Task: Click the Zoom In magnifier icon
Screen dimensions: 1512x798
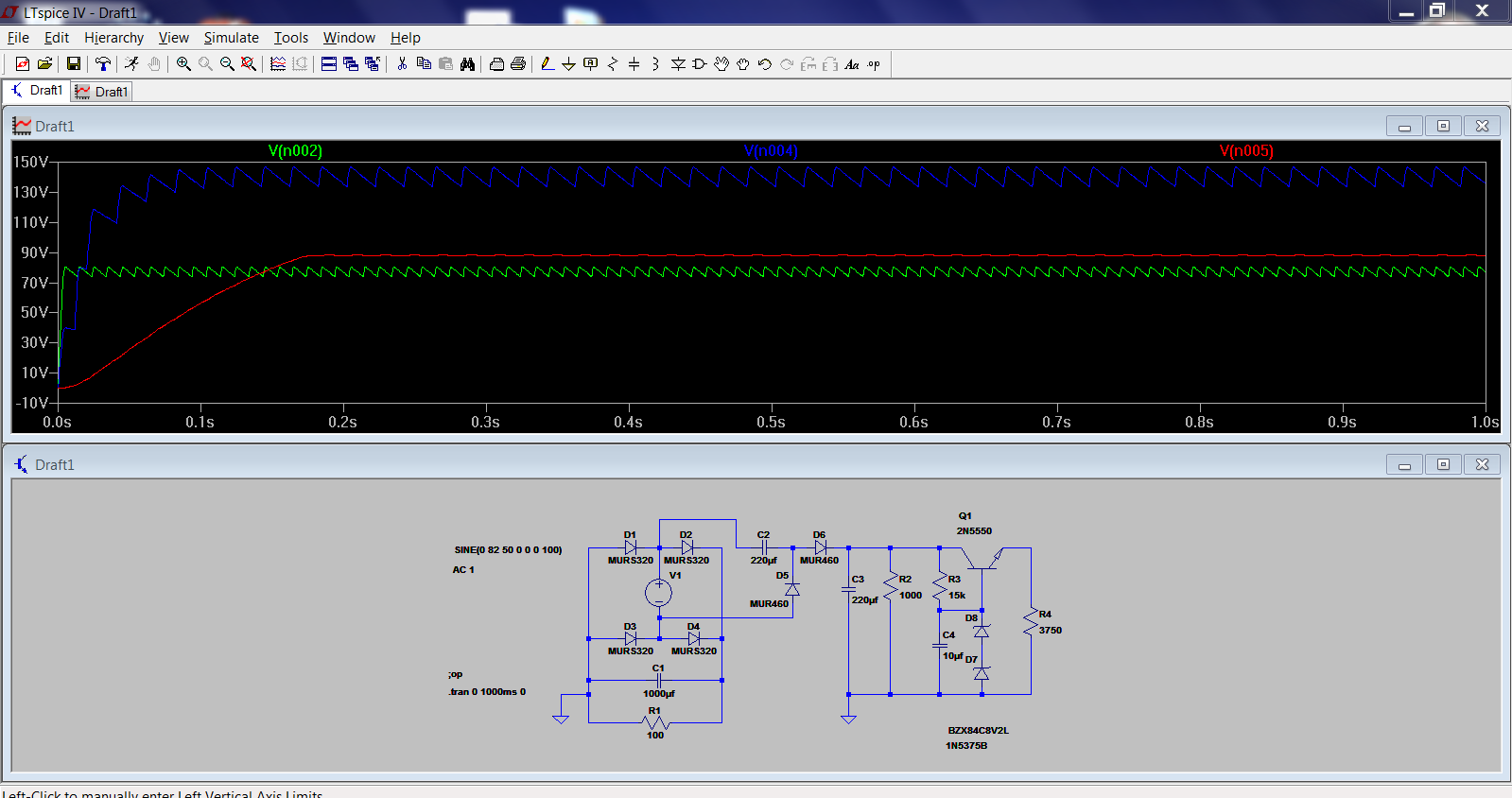Action: click(x=183, y=63)
